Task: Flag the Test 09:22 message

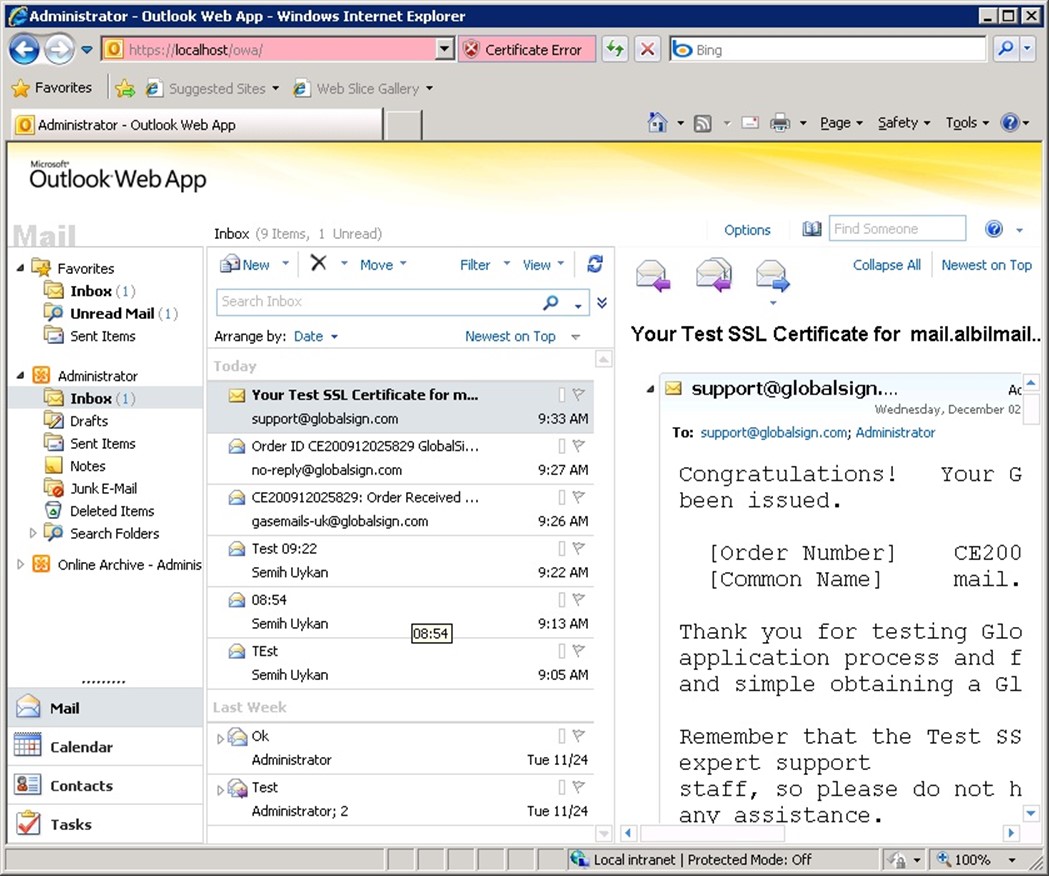Action: coord(578,548)
